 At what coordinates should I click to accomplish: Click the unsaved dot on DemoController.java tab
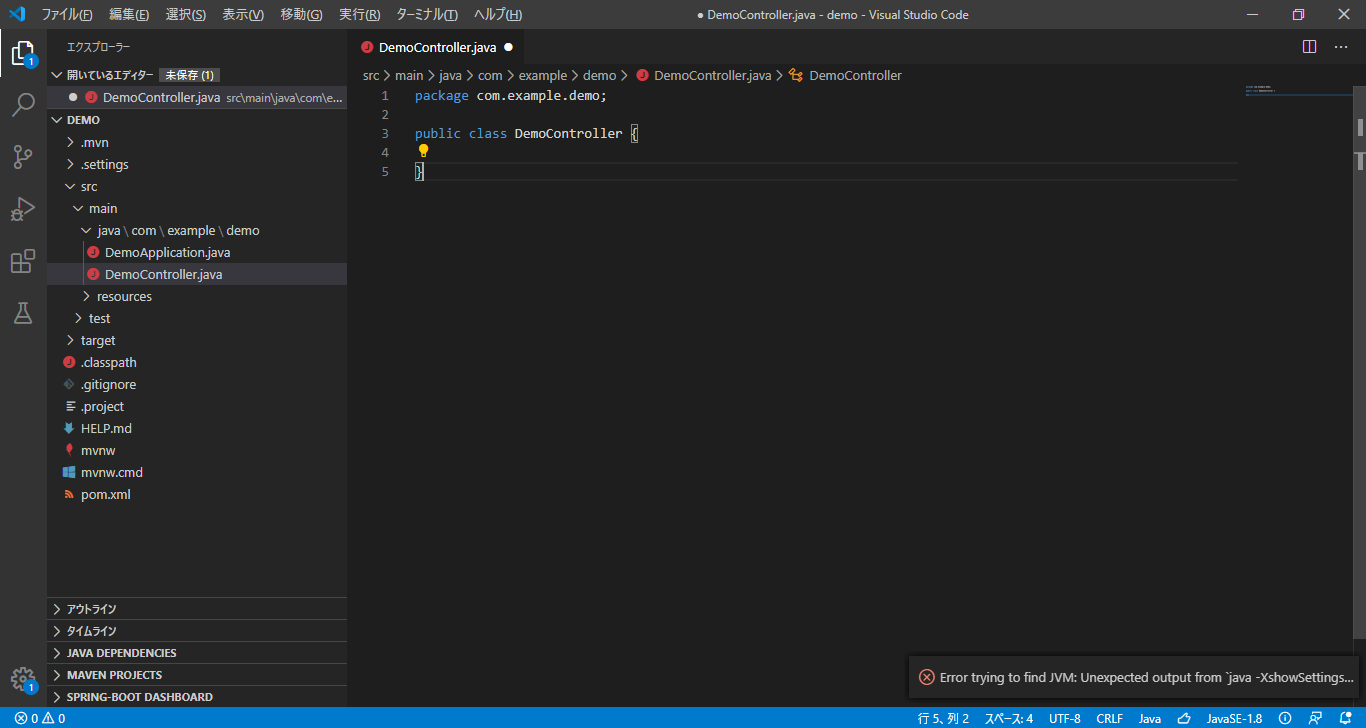point(508,47)
